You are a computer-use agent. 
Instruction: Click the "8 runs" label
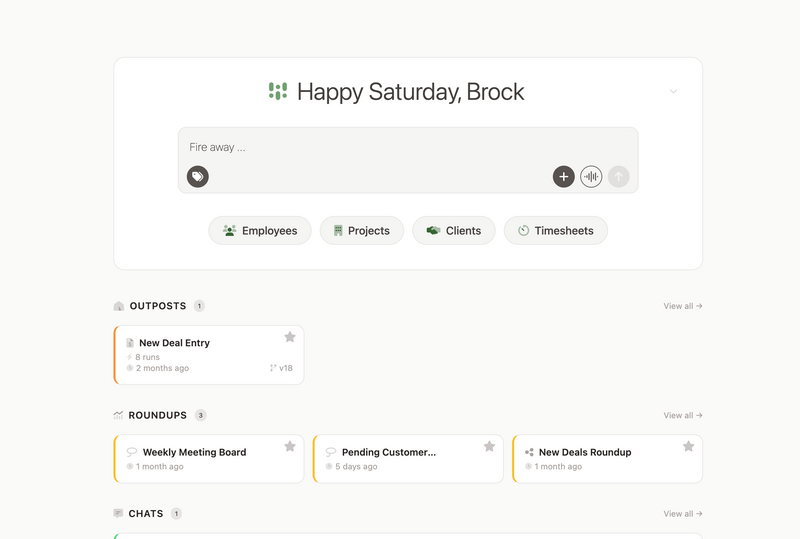pyautogui.click(x=147, y=357)
